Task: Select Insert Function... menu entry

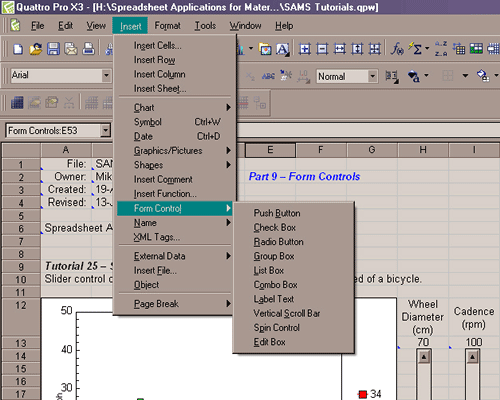Action: 174,193
